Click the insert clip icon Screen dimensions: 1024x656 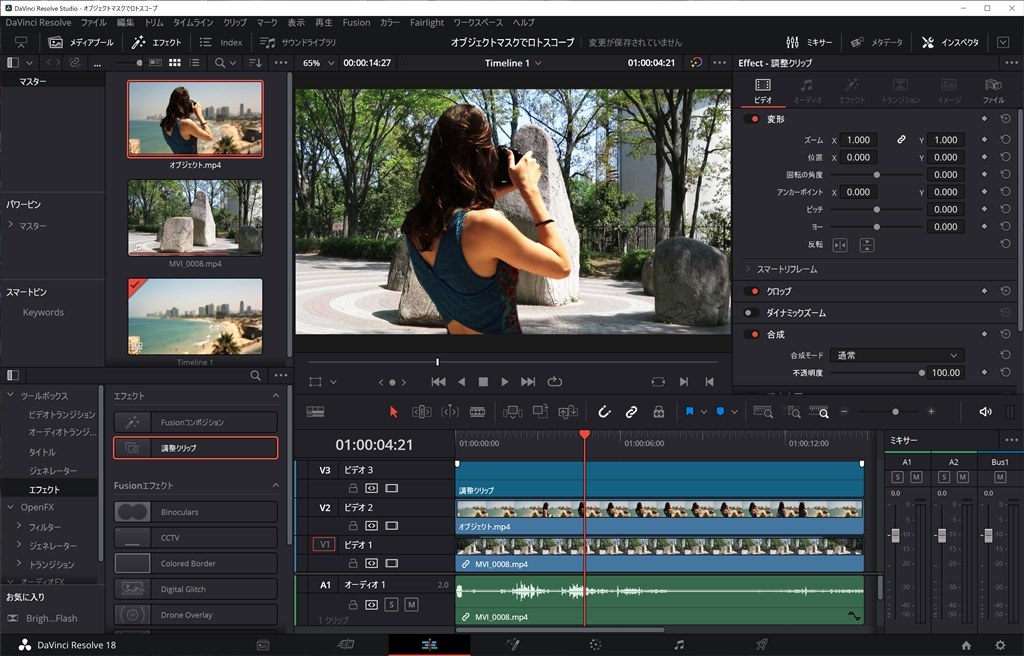pyautogui.click(x=512, y=412)
